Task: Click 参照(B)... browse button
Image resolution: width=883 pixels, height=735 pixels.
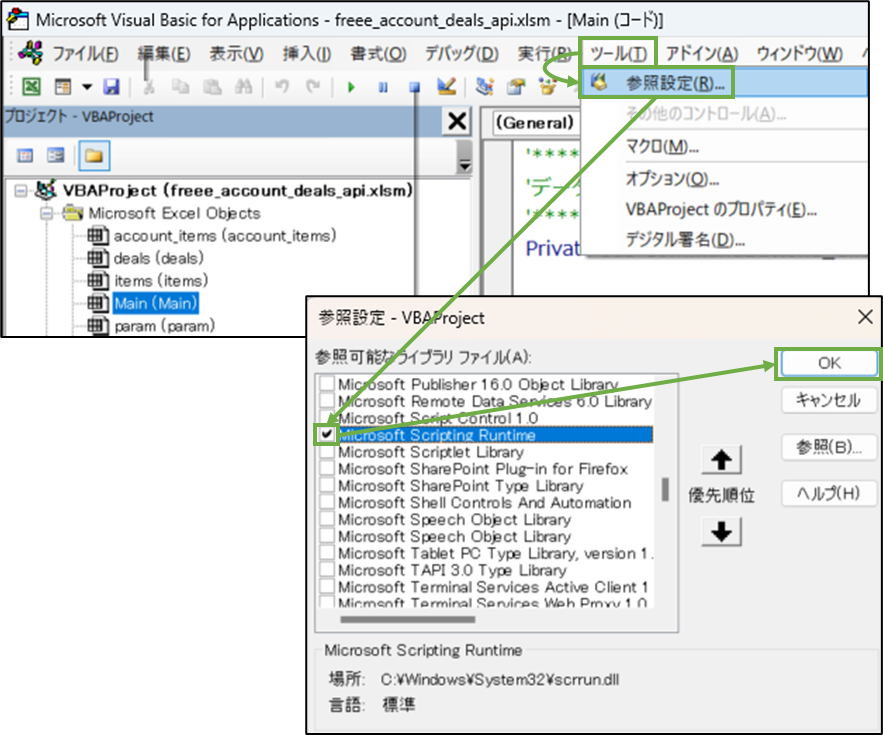Action: pos(829,447)
